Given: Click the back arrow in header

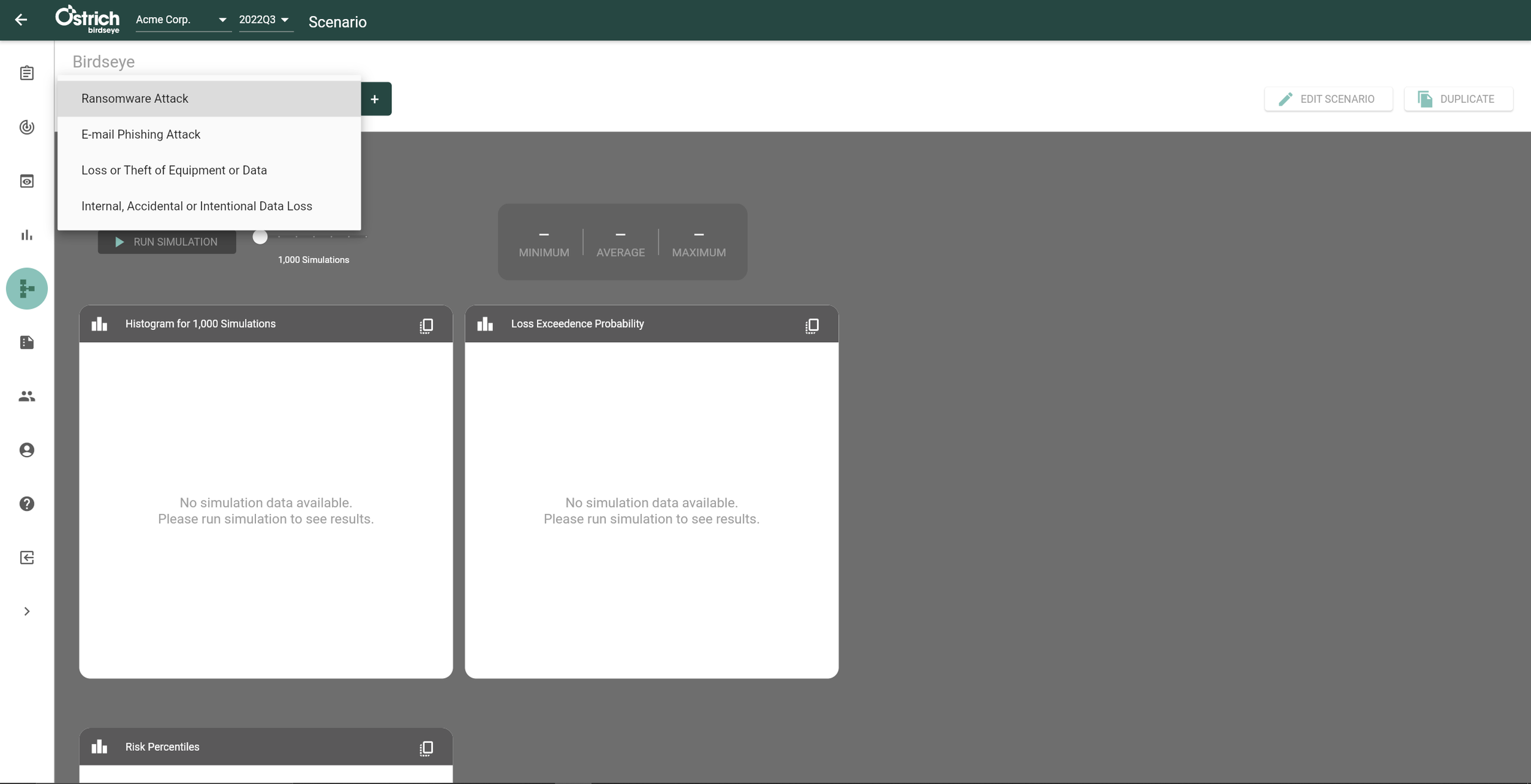Looking at the screenshot, I should click(x=21, y=20).
